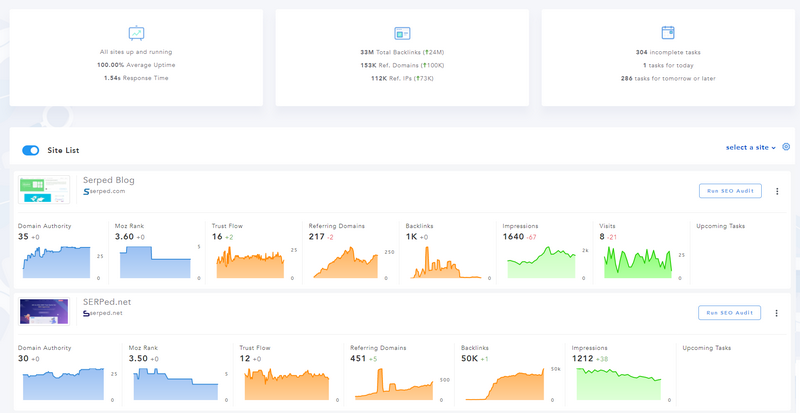
Task: Click Moz Rank value 3.60
Action: click(x=124, y=237)
